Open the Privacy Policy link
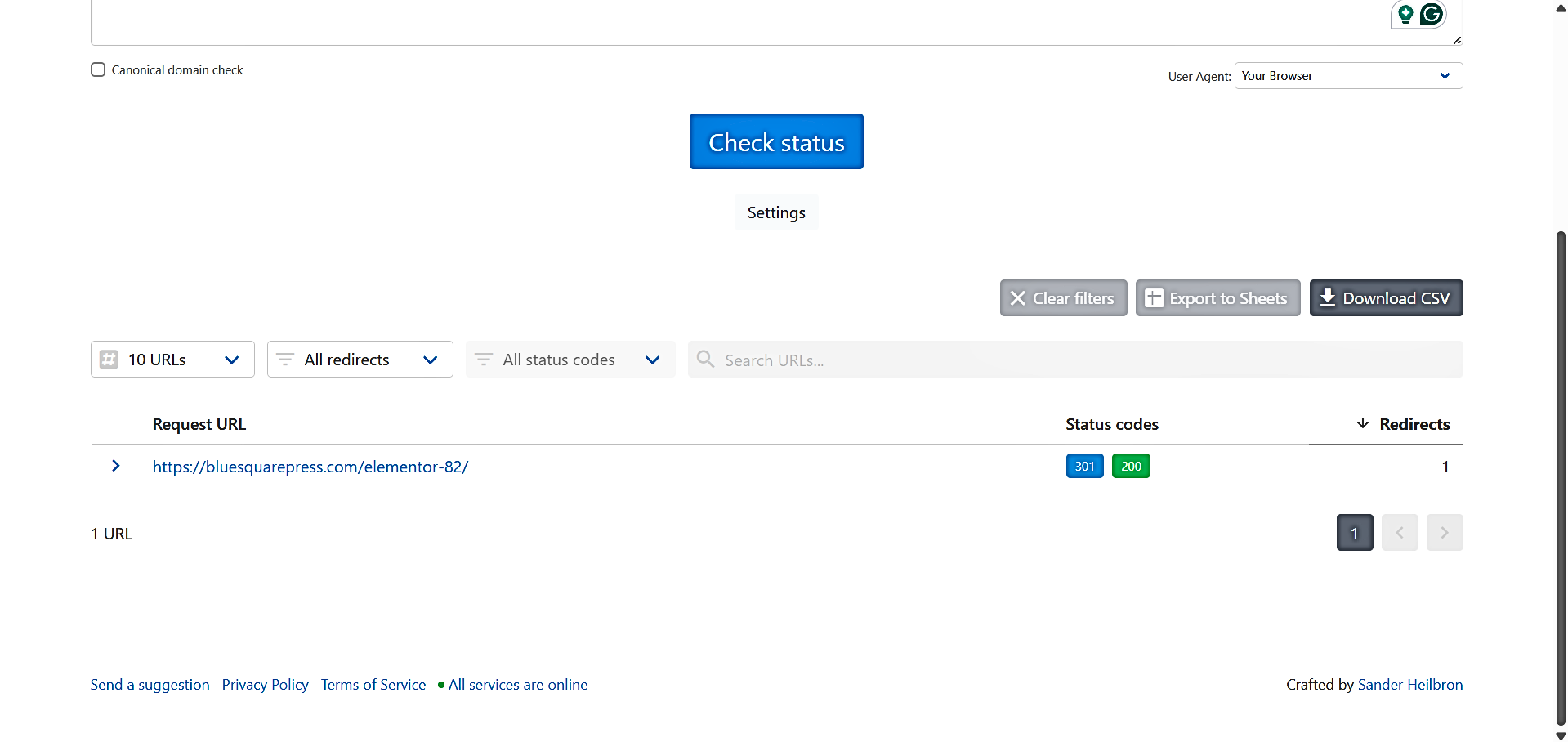This screenshot has width=1568, height=742. click(x=265, y=685)
